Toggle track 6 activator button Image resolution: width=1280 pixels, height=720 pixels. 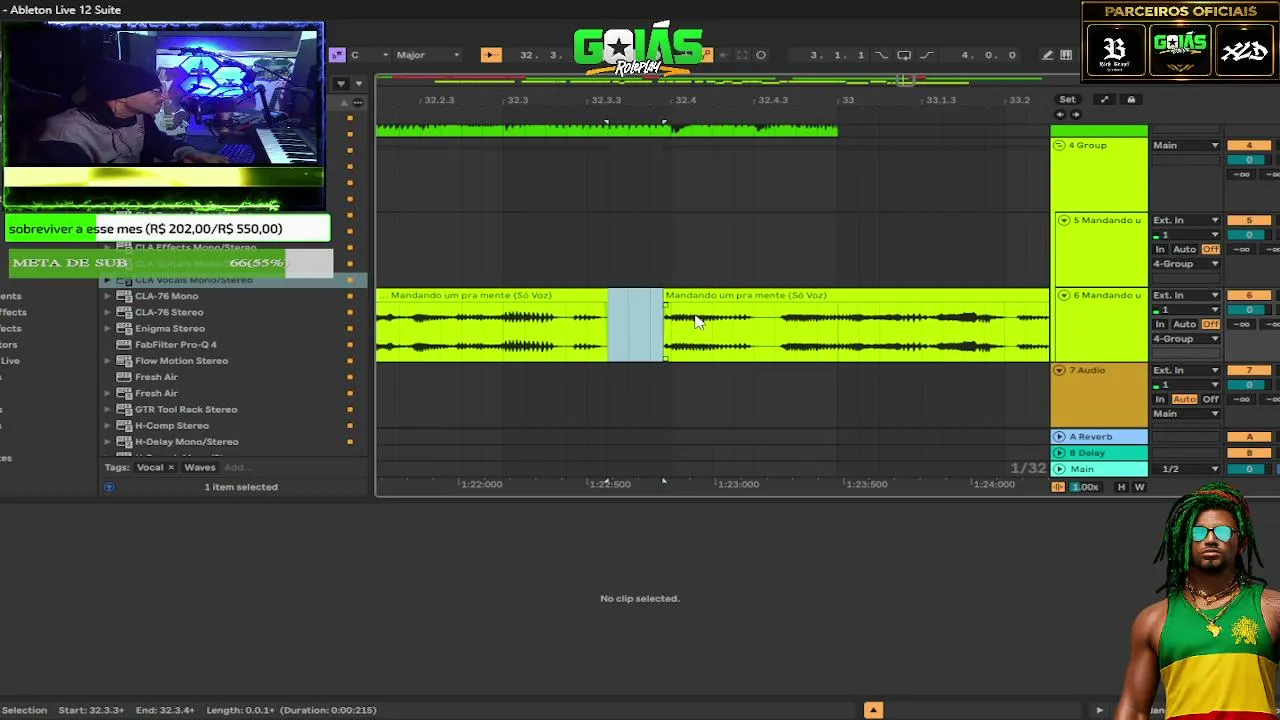1248,295
